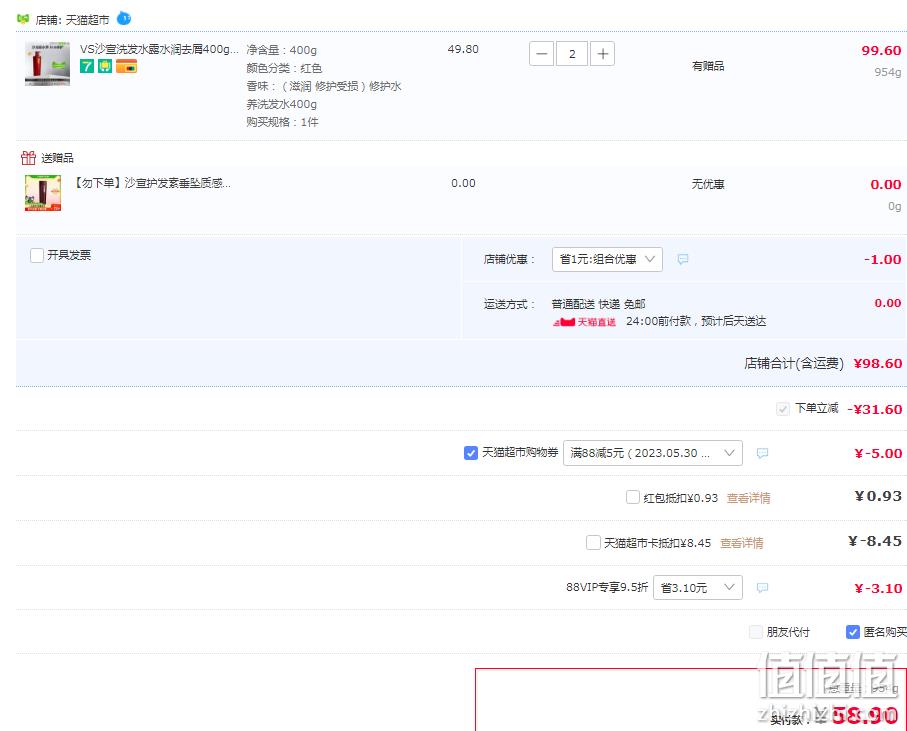Enable the 红包抵扣¥0.93 checkbox

(x=633, y=497)
